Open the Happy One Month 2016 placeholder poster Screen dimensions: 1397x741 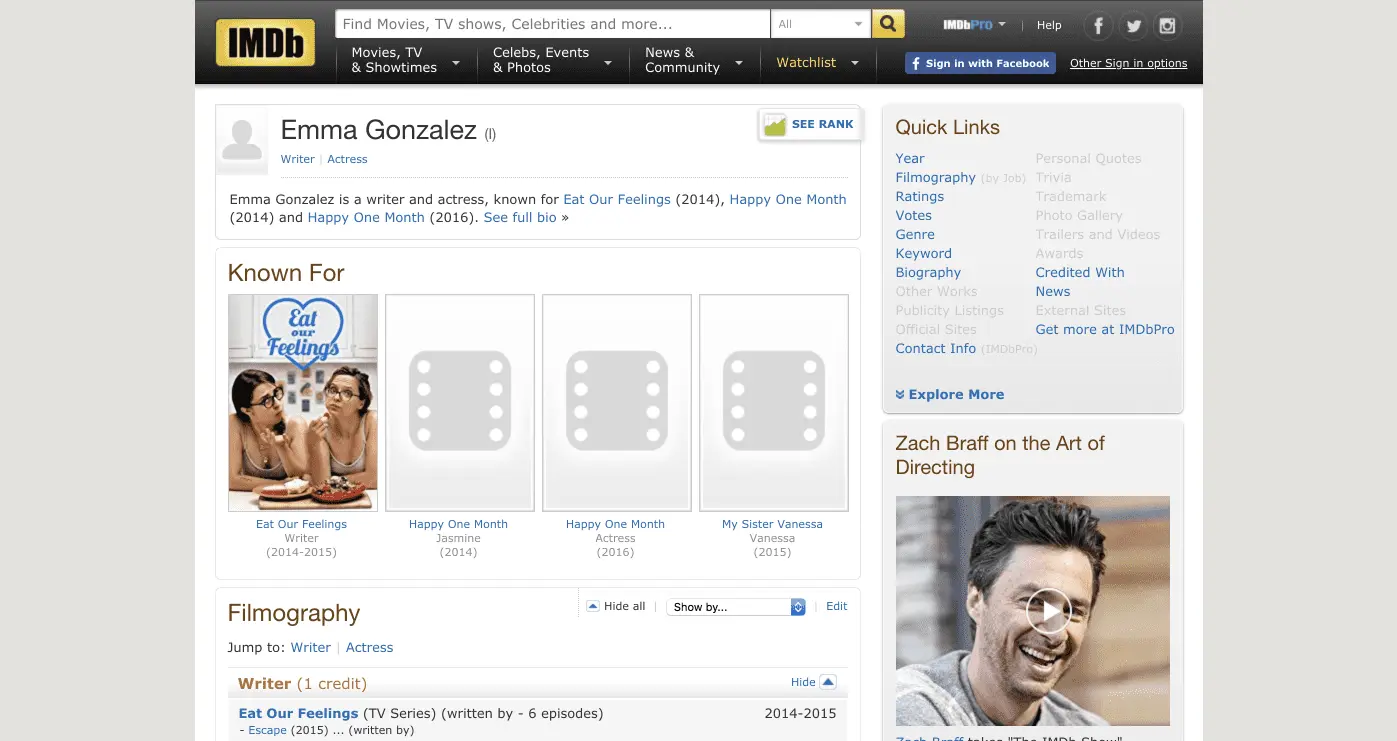point(617,403)
